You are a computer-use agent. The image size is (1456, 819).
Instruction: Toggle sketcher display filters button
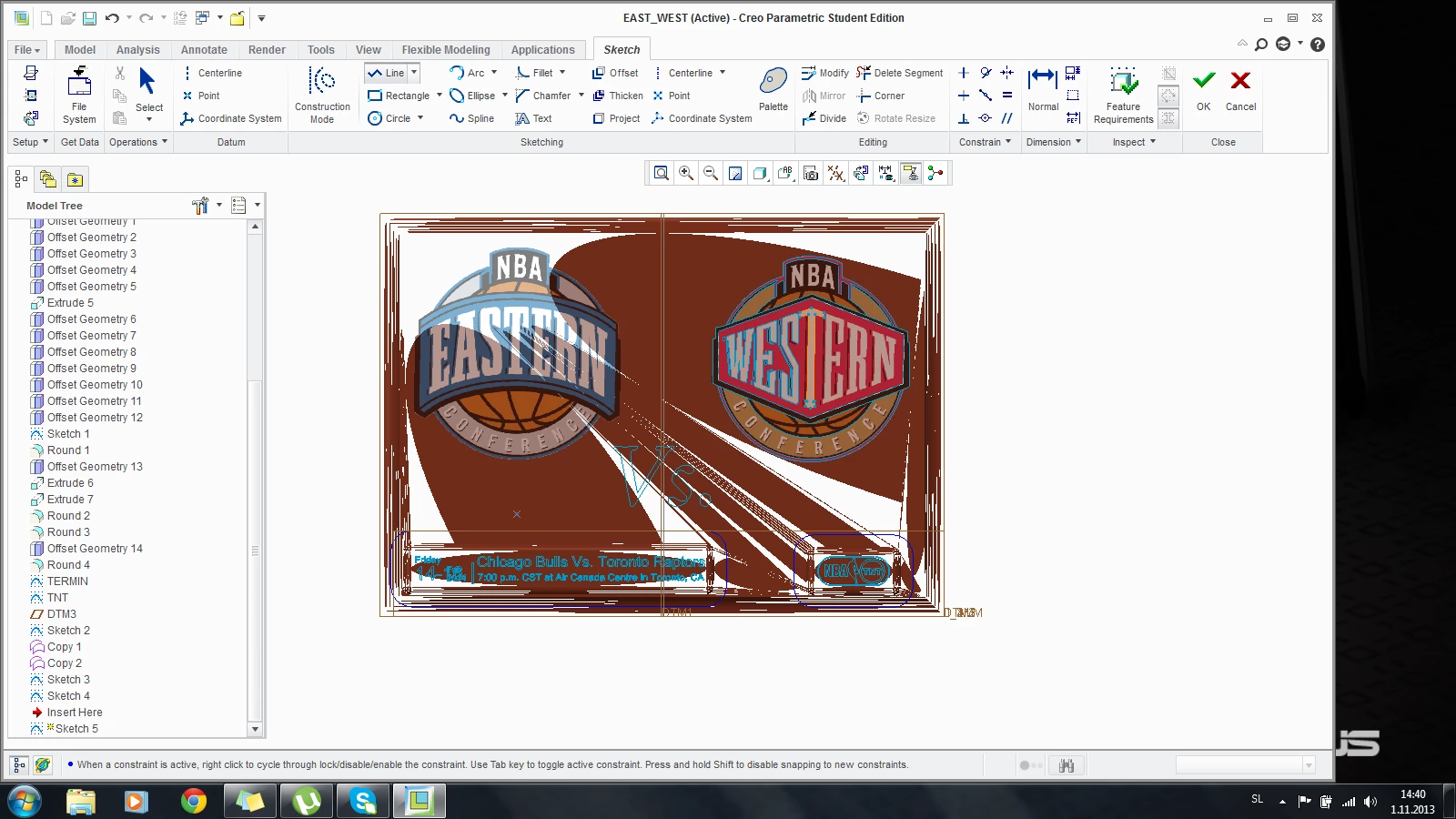885,173
